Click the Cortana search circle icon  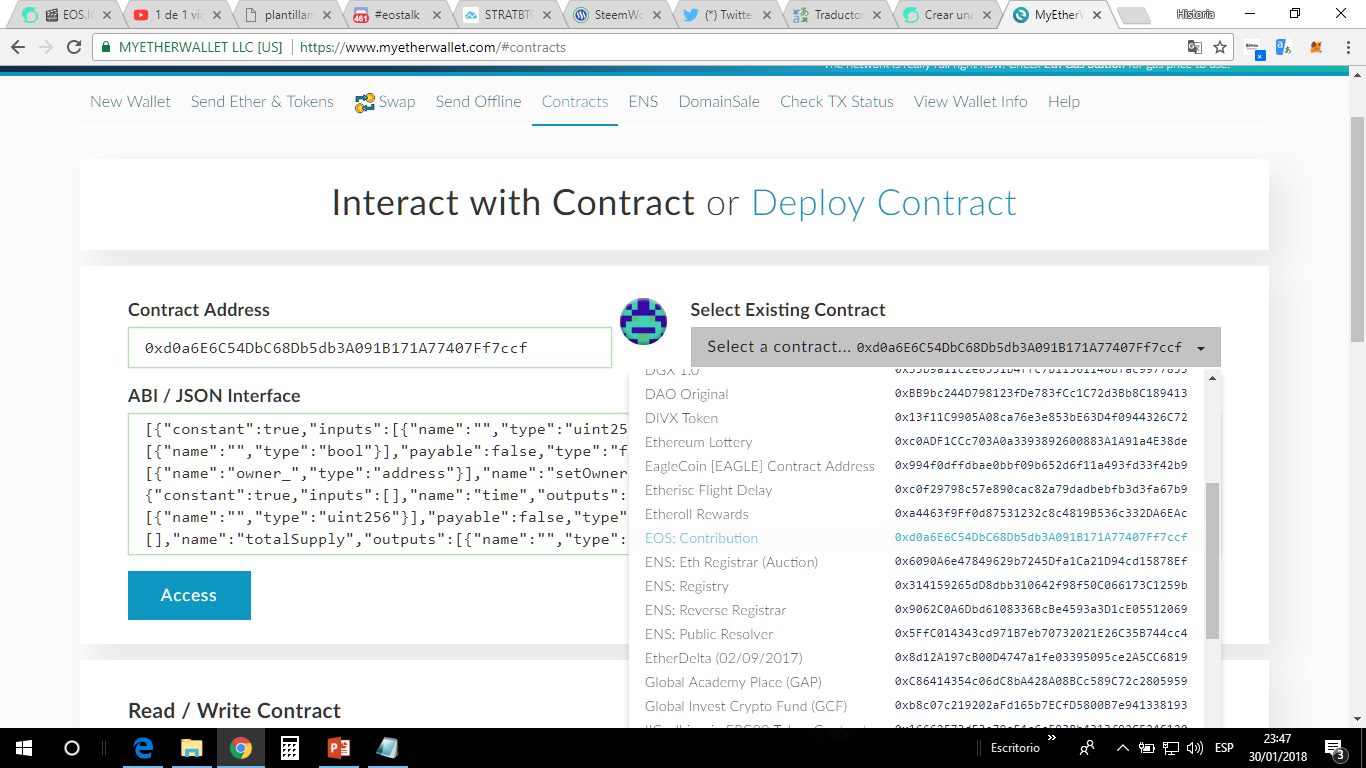(x=71, y=748)
